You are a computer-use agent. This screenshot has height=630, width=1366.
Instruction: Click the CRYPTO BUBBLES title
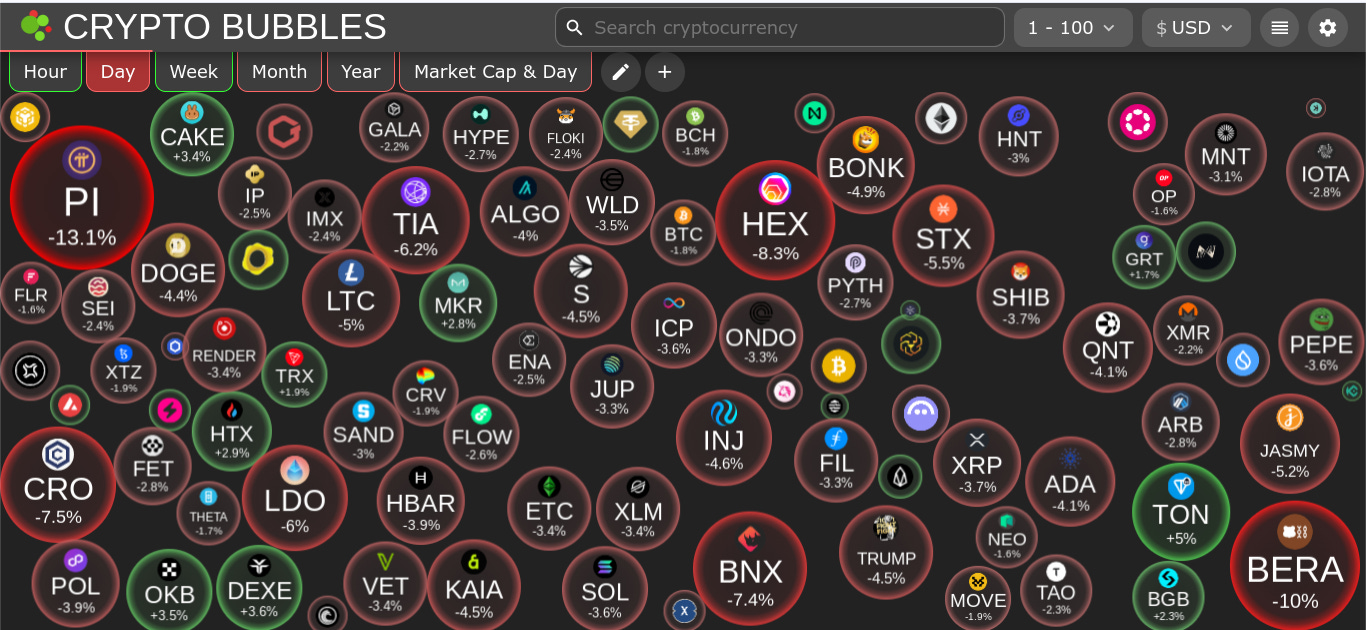[x=225, y=27]
